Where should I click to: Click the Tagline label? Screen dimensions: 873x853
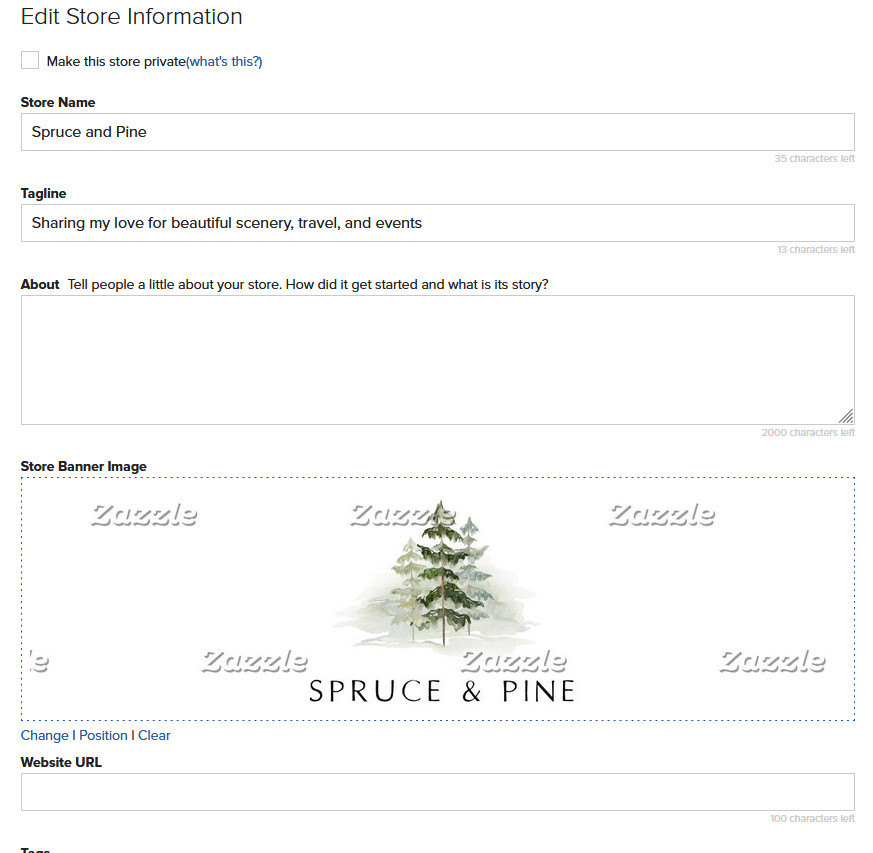tap(43, 193)
